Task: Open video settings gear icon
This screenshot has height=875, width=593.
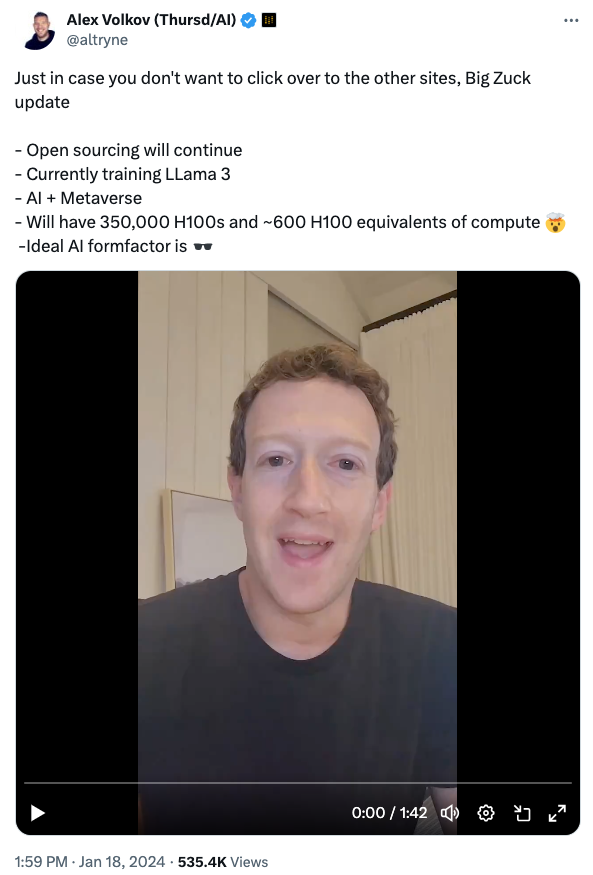Action: [486, 813]
